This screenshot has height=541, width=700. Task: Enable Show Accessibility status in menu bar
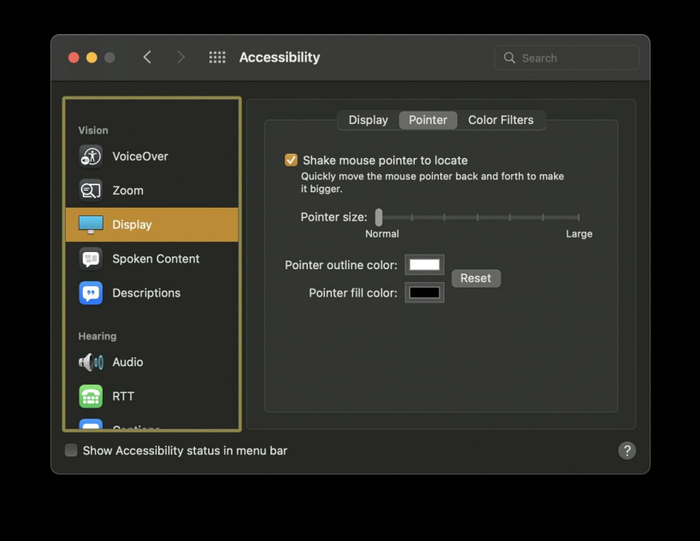point(71,451)
